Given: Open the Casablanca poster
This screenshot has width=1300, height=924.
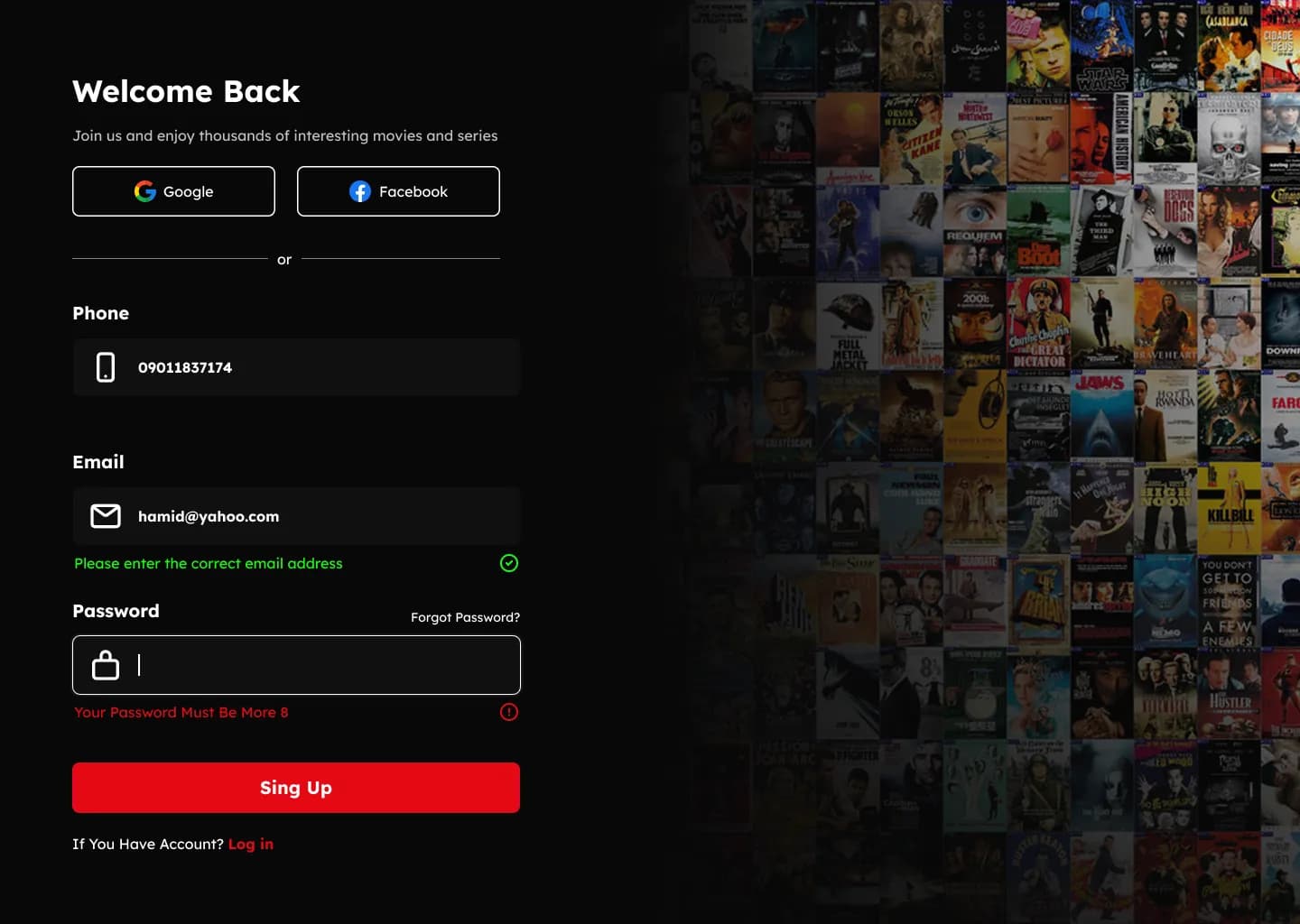Looking at the screenshot, I should pyautogui.click(x=1228, y=45).
